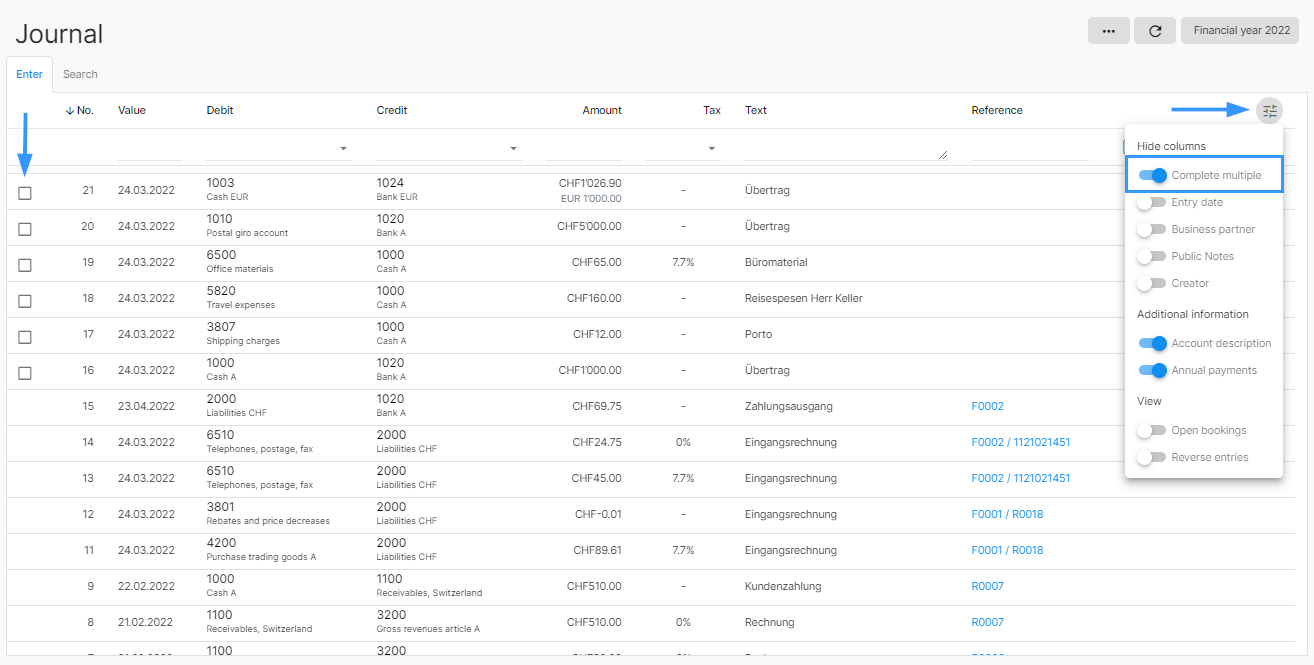Click the Credit column header
Image resolution: width=1314 pixels, height=665 pixels.
392,110
